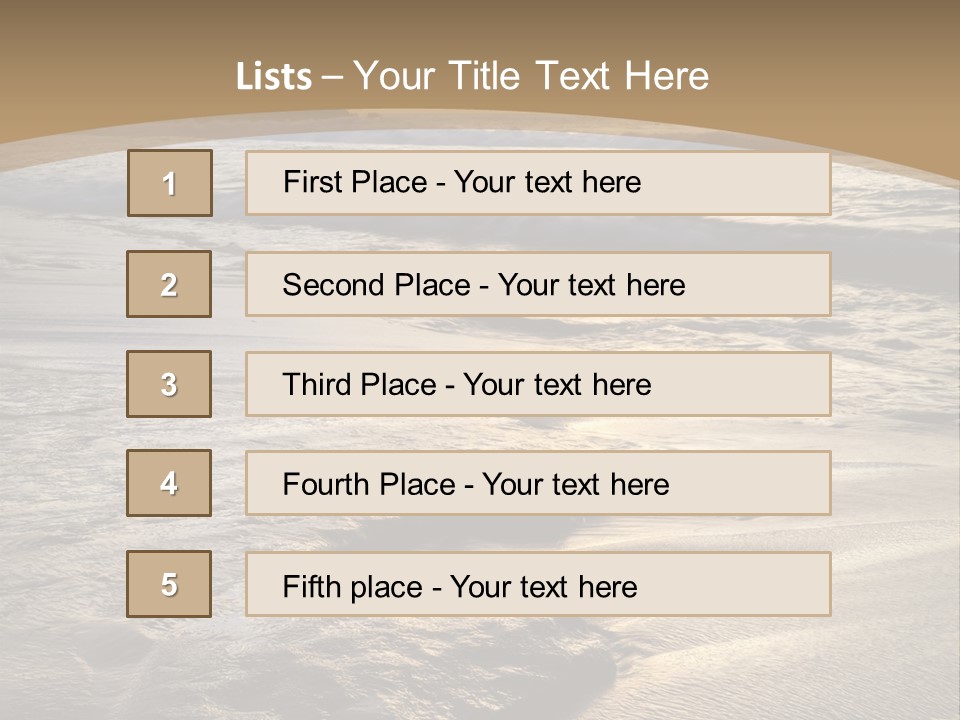The width and height of the screenshot is (960, 720).
Task: Click the bold word Lists in title
Action: click(273, 77)
